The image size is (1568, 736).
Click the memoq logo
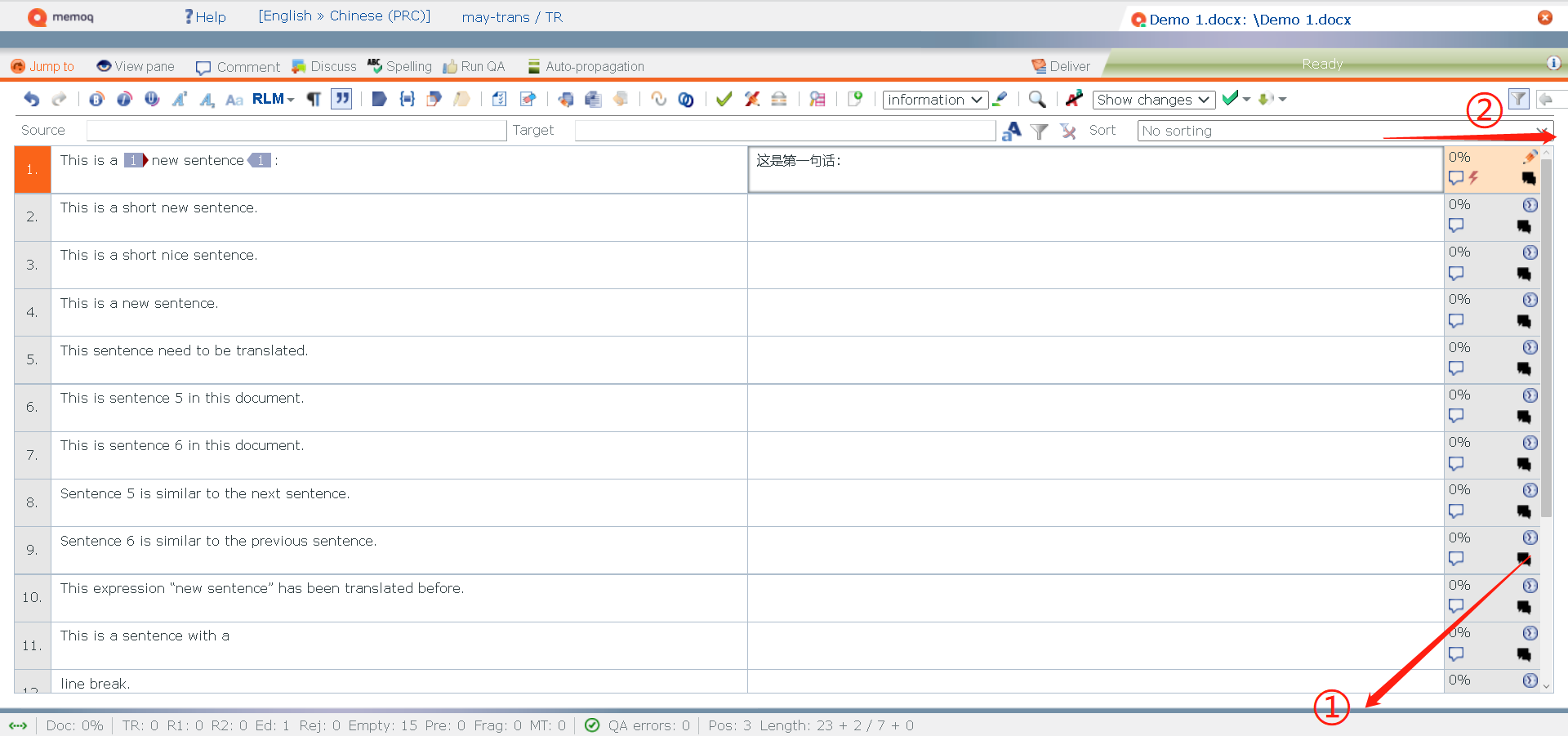pyautogui.click(x=60, y=16)
